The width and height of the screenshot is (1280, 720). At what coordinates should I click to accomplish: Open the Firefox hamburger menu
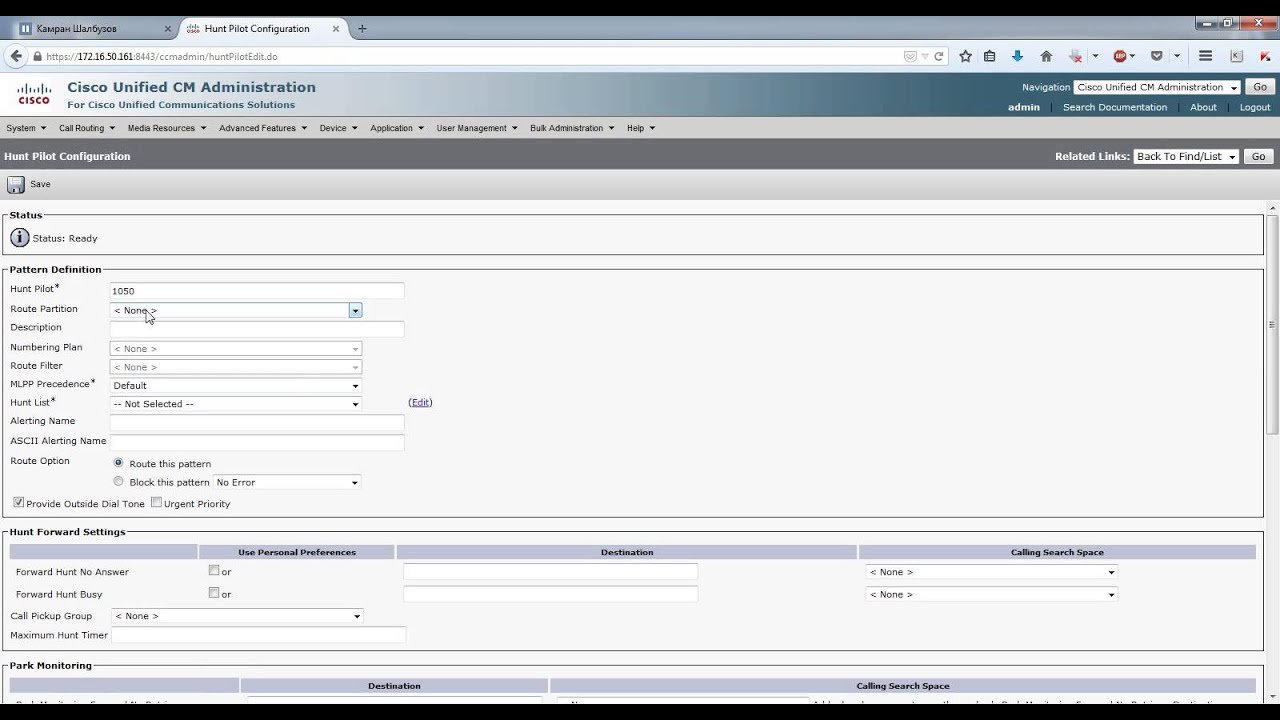pos(1206,57)
